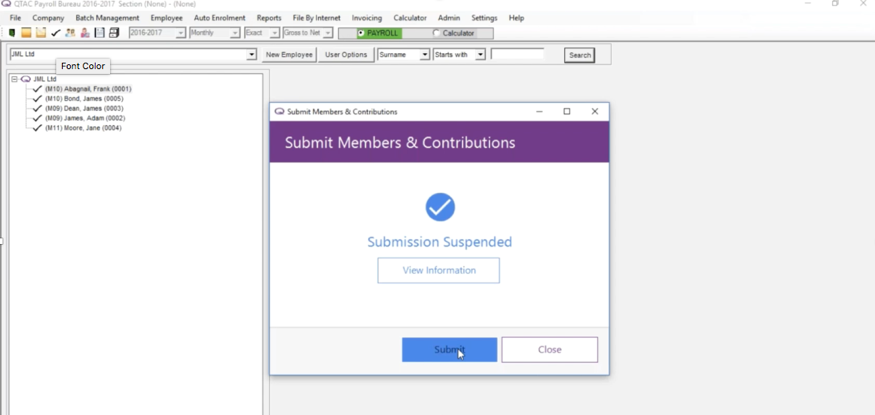Open the Auto Enrolment menu
Screen dimensions: 875x415
coord(219,18)
